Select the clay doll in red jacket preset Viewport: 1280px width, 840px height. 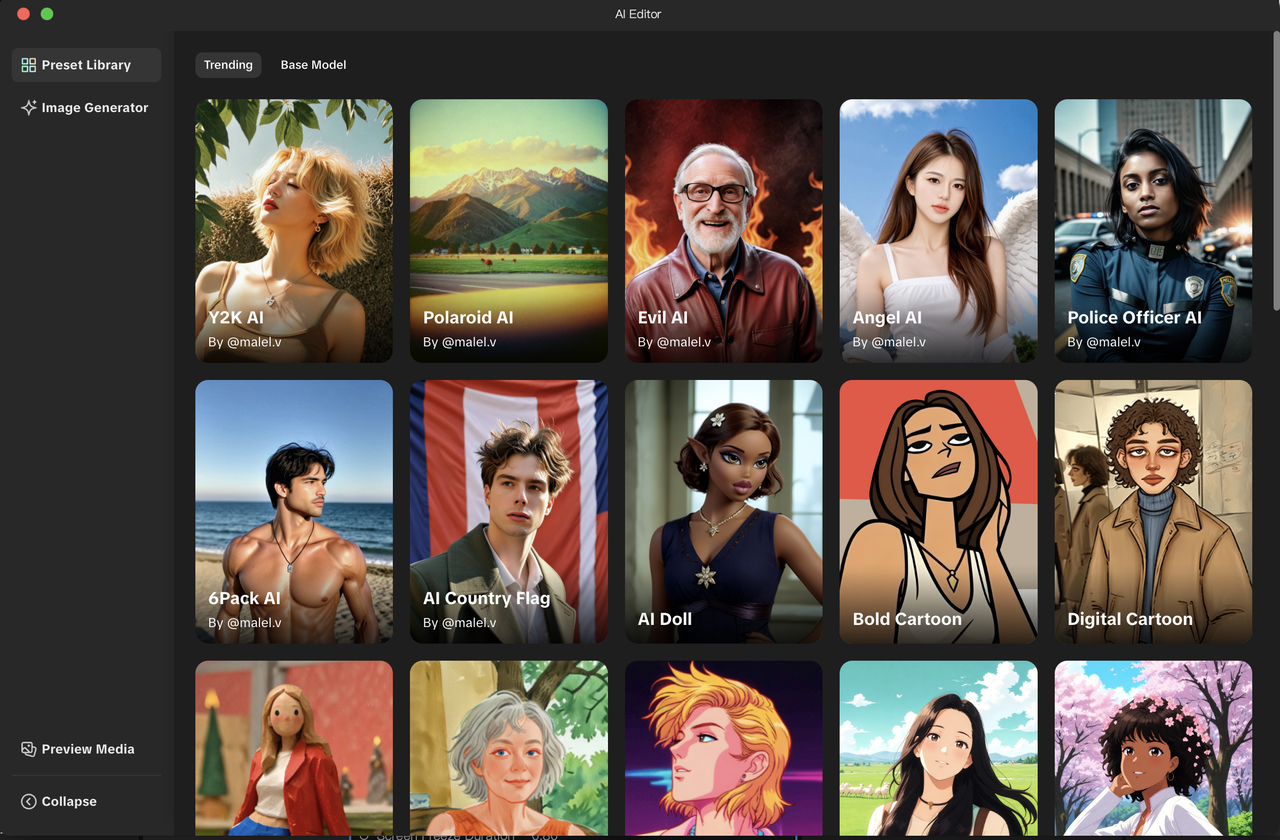[x=294, y=748]
